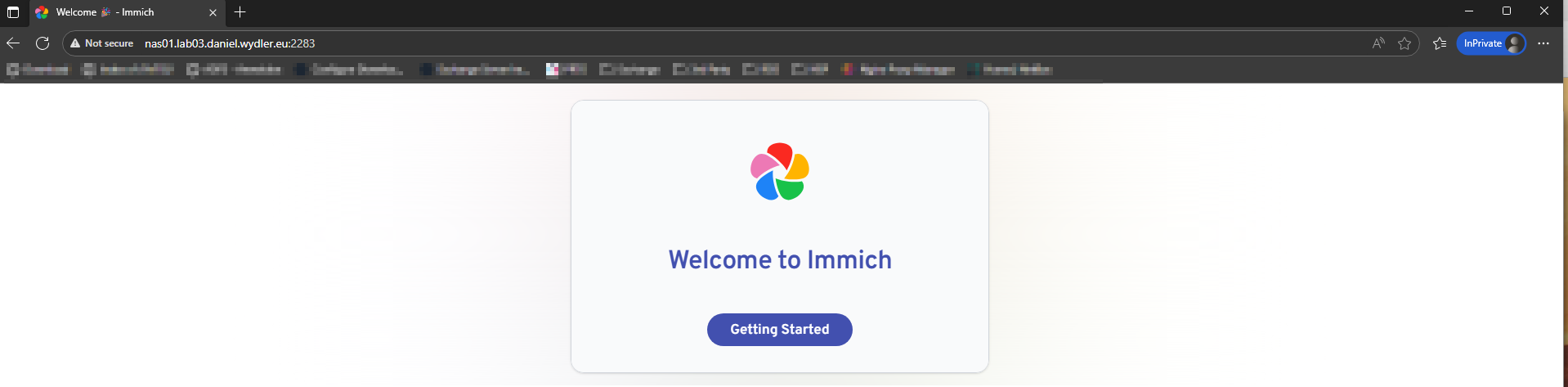Open a new browser tab
This screenshot has height=387, width=1568.
(x=240, y=12)
